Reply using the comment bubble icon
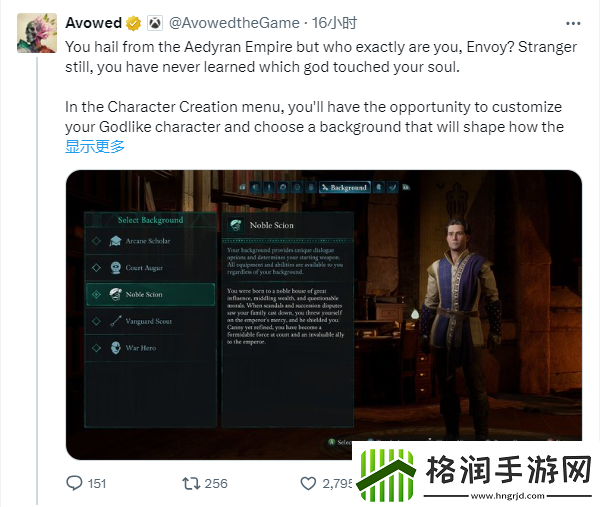 click(74, 483)
